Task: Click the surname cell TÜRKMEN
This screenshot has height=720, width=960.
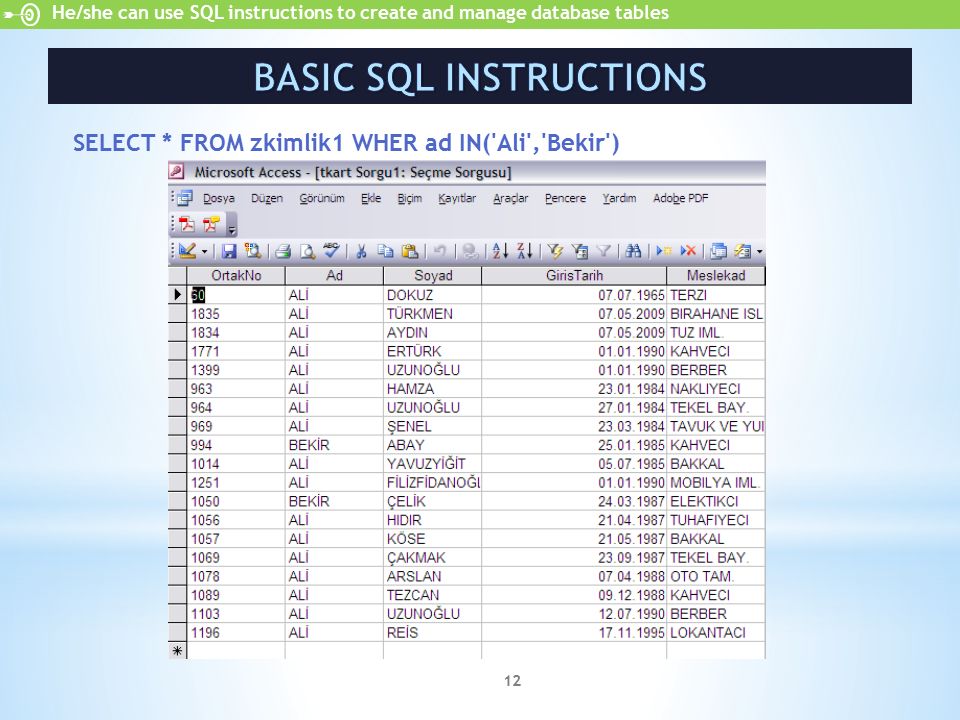Action: pyautogui.click(x=433, y=313)
